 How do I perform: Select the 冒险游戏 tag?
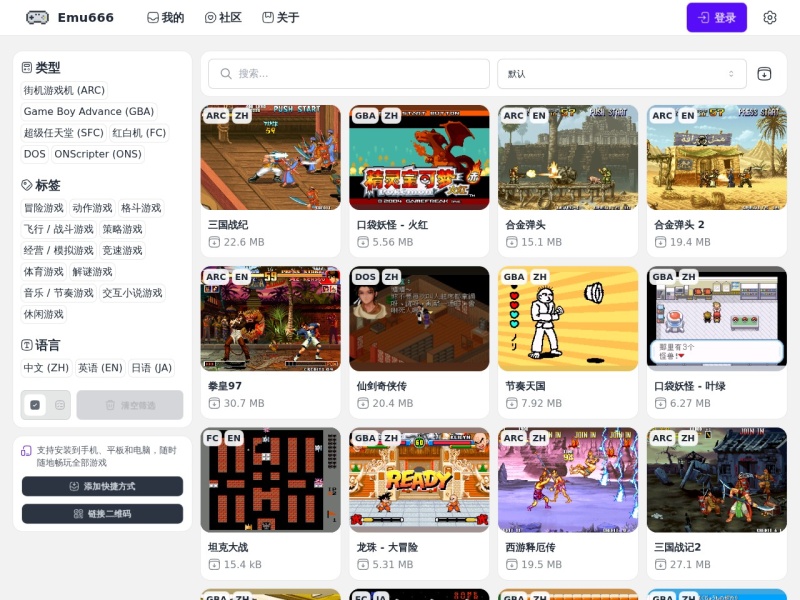pos(43,208)
